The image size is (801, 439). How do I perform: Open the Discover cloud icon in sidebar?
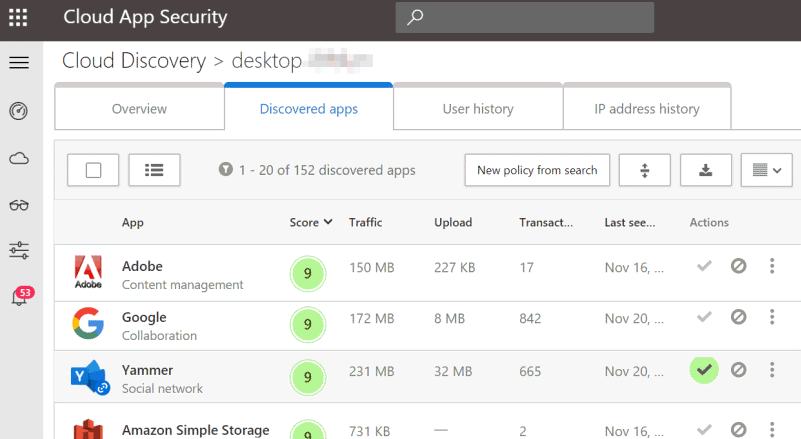tap(19, 158)
